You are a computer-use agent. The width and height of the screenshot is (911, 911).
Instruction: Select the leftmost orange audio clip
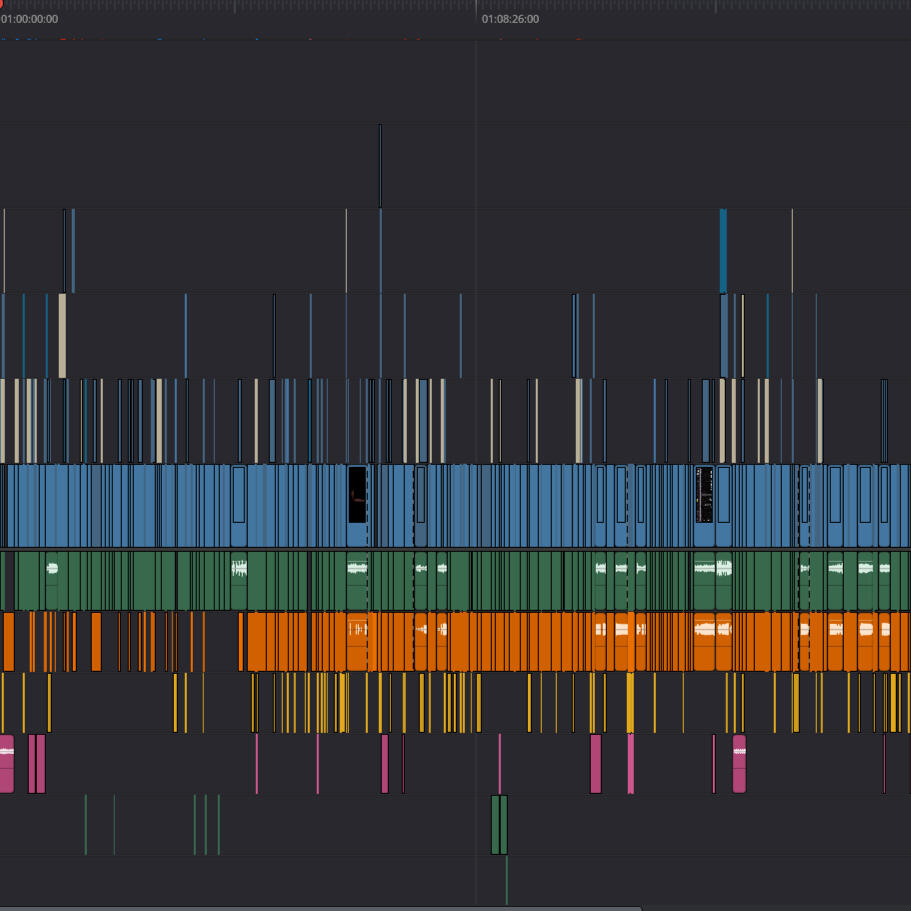tap(8, 642)
